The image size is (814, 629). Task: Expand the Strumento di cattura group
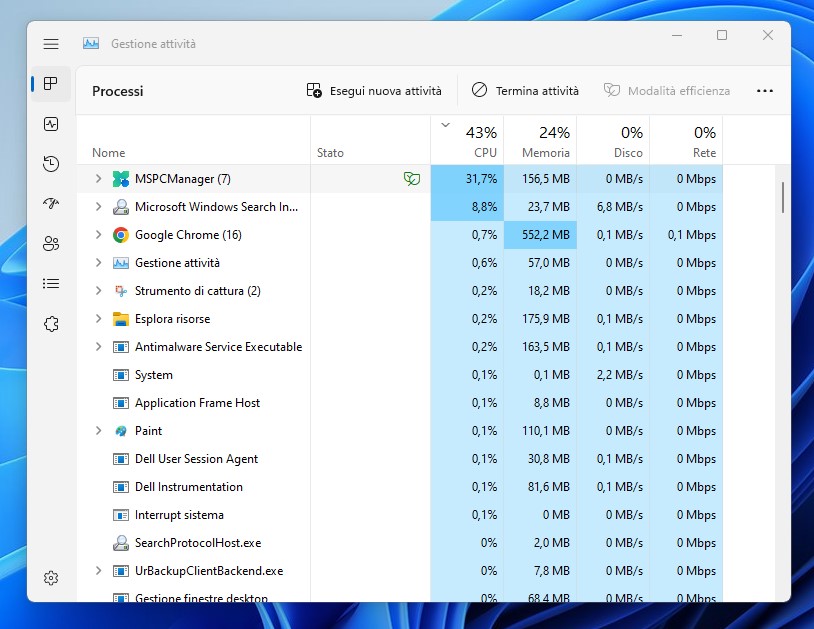pos(98,291)
